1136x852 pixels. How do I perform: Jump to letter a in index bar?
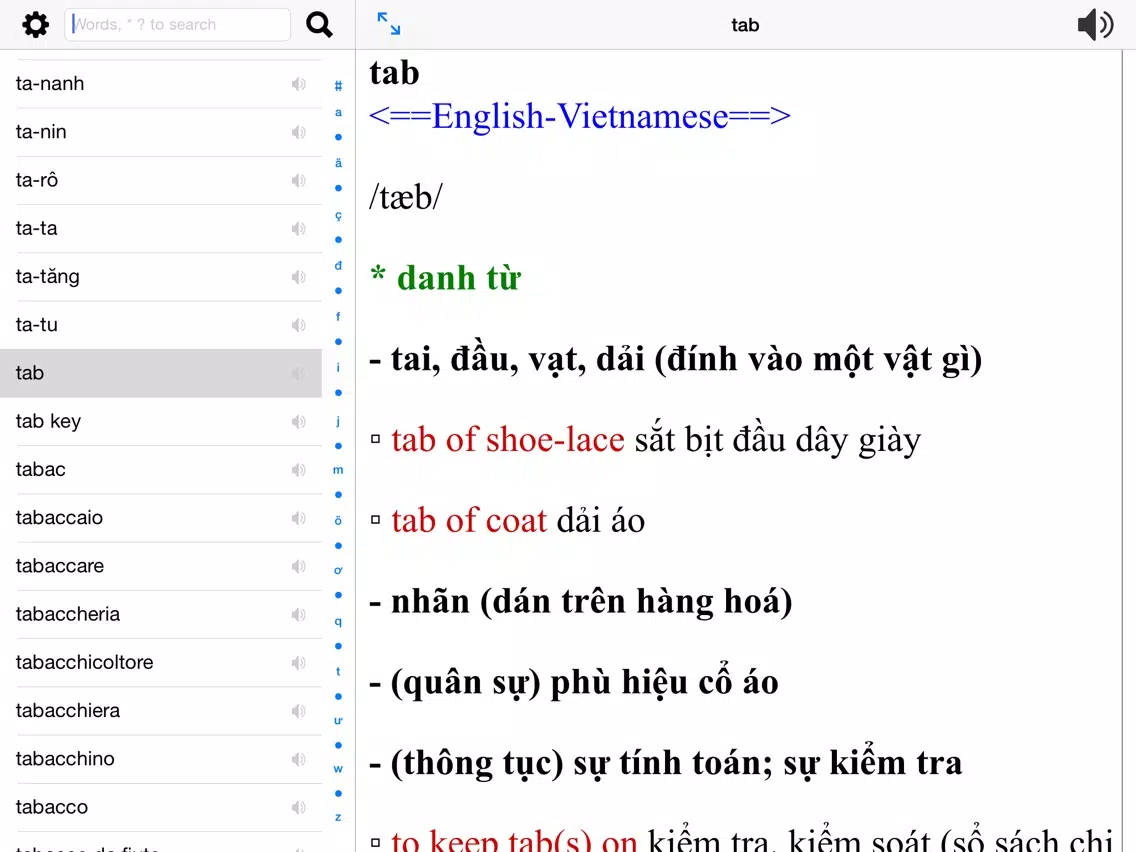(x=338, y=112)
